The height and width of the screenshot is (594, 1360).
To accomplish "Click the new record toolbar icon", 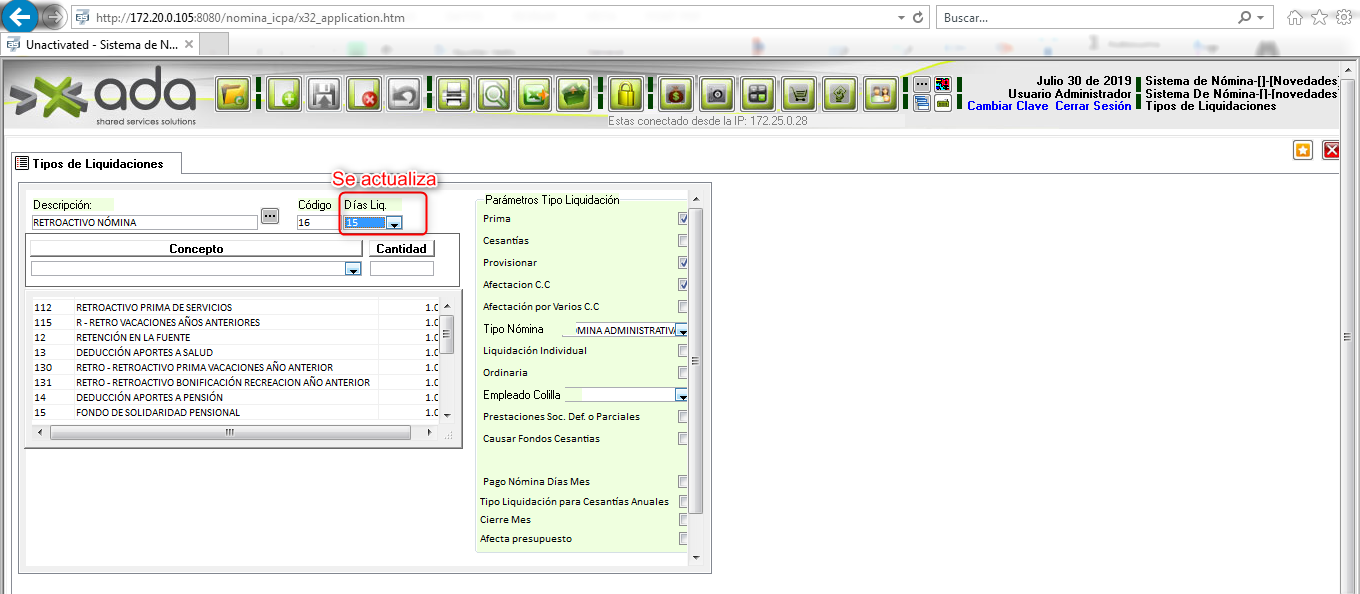I will (x=283, y=94).
